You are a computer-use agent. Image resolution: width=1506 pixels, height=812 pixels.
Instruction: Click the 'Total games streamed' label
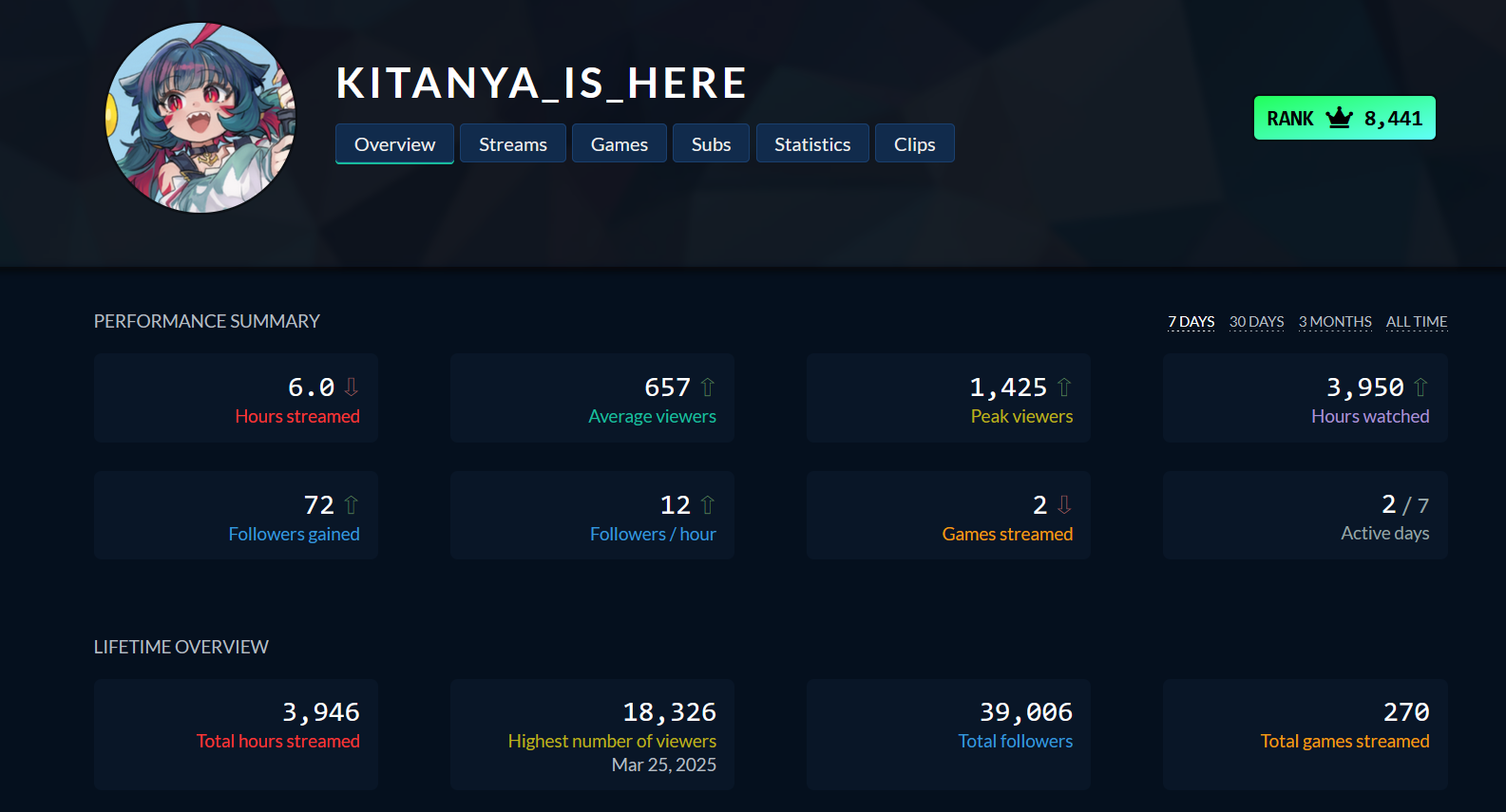pos(1344,741)
